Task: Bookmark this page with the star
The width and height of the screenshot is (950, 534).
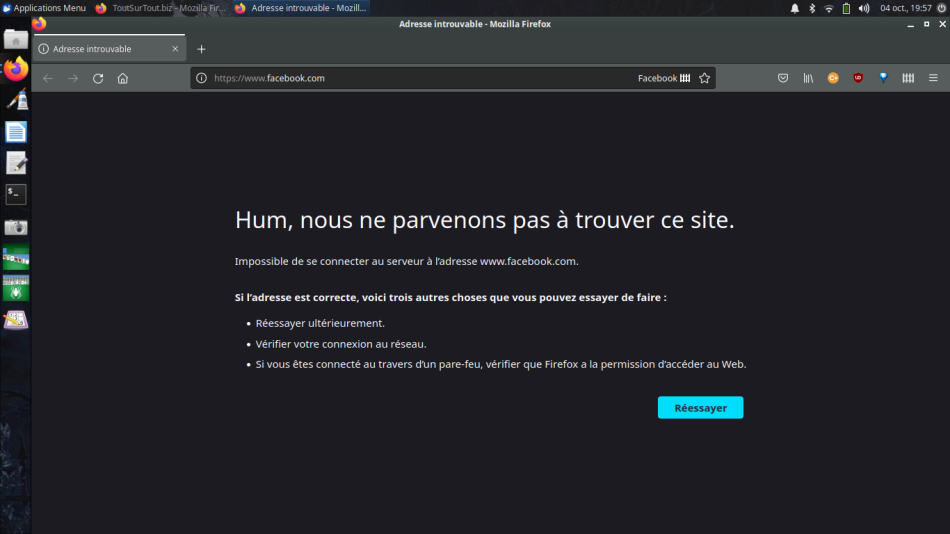Action: (704, 78)
